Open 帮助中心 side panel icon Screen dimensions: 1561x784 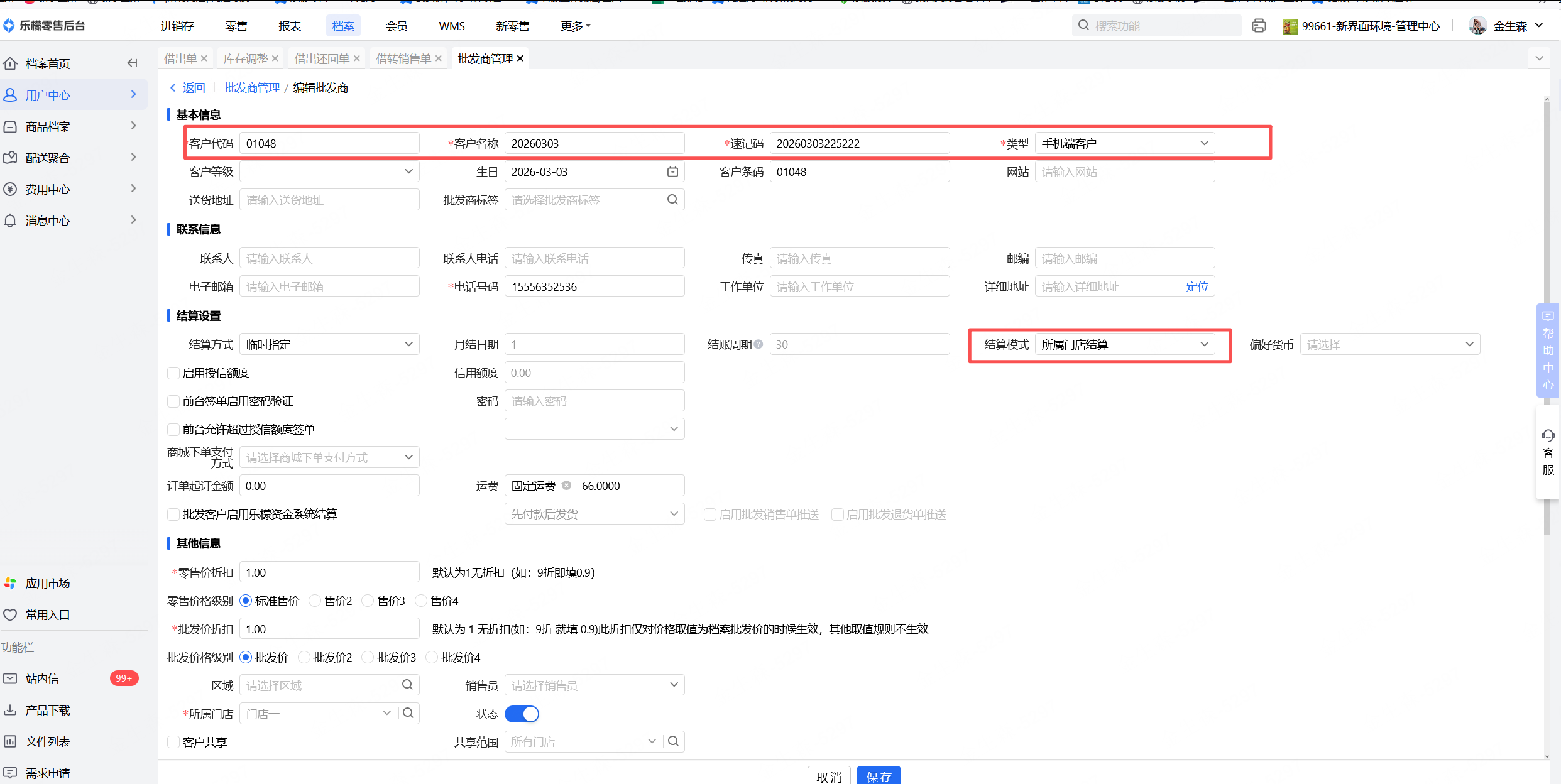[x=1548, y=350]
